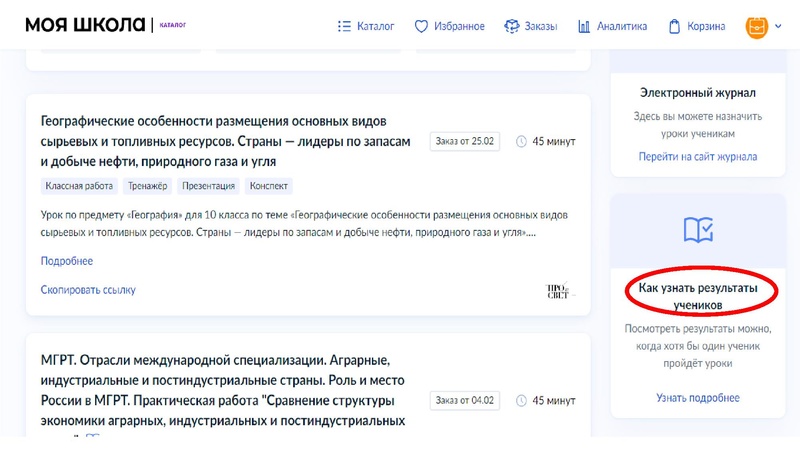The height and width of the screenshot is (450, 800).
Task: Open the Каталог menu item
Action: point(376,26)
